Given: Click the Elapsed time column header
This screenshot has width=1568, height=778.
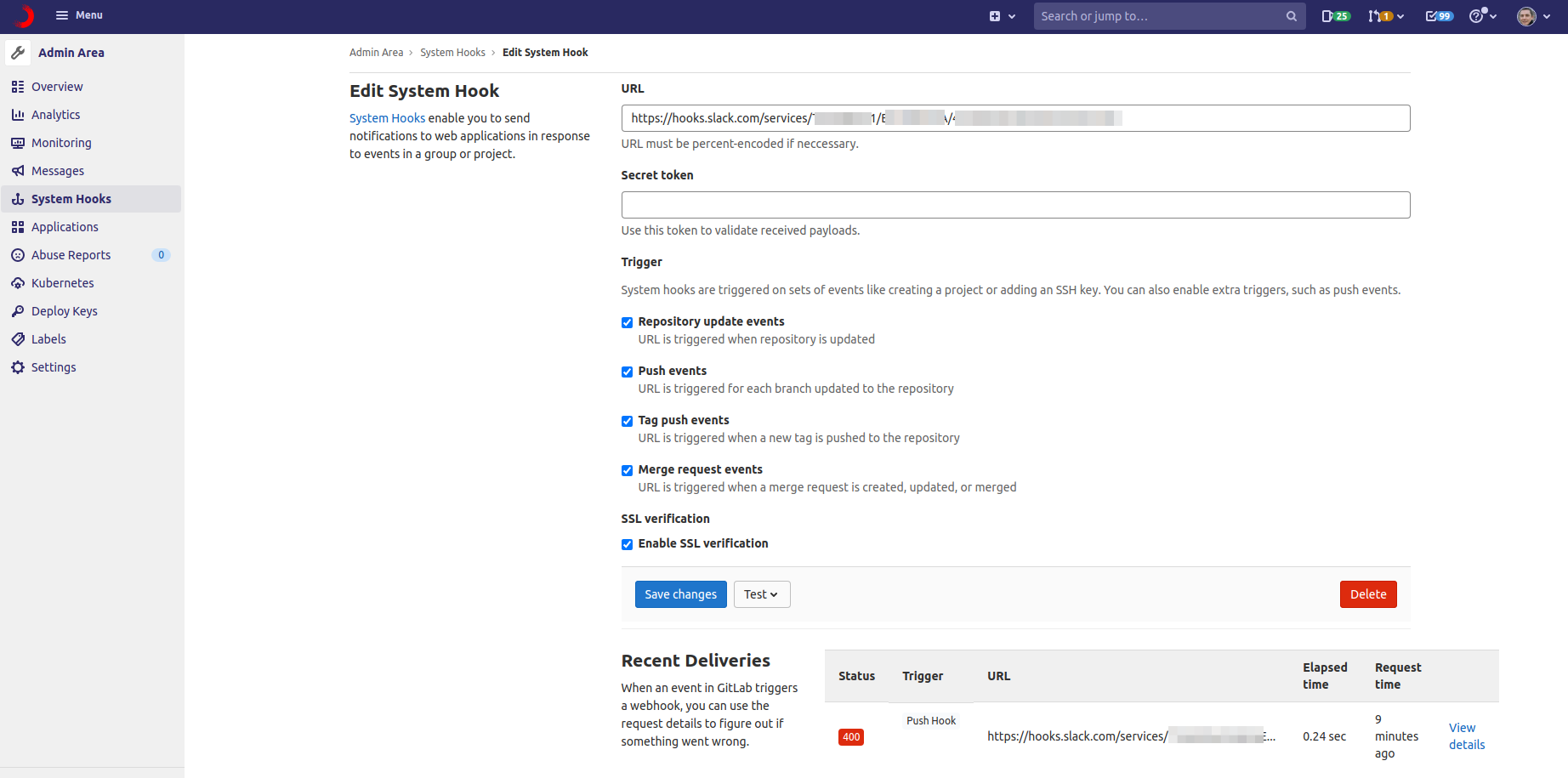Looking at the screenshot, I should (1325, 676).
